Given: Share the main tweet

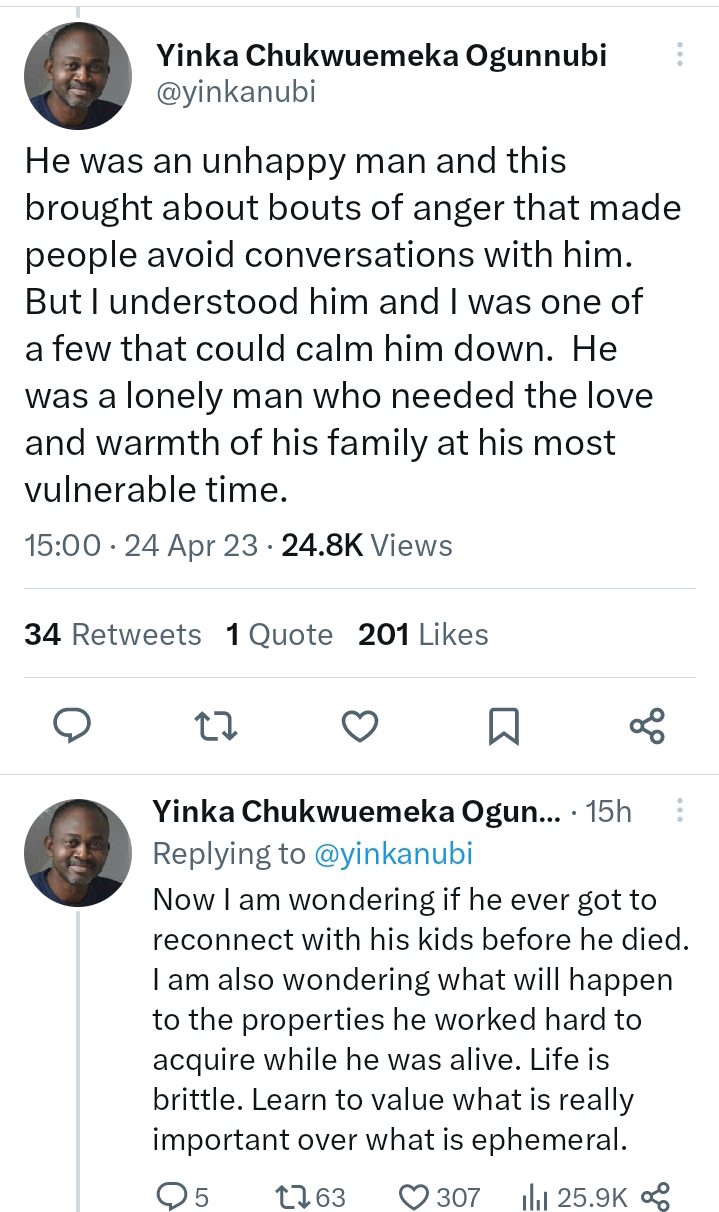Looking at the screenshot, I should (x=647, y=726).
